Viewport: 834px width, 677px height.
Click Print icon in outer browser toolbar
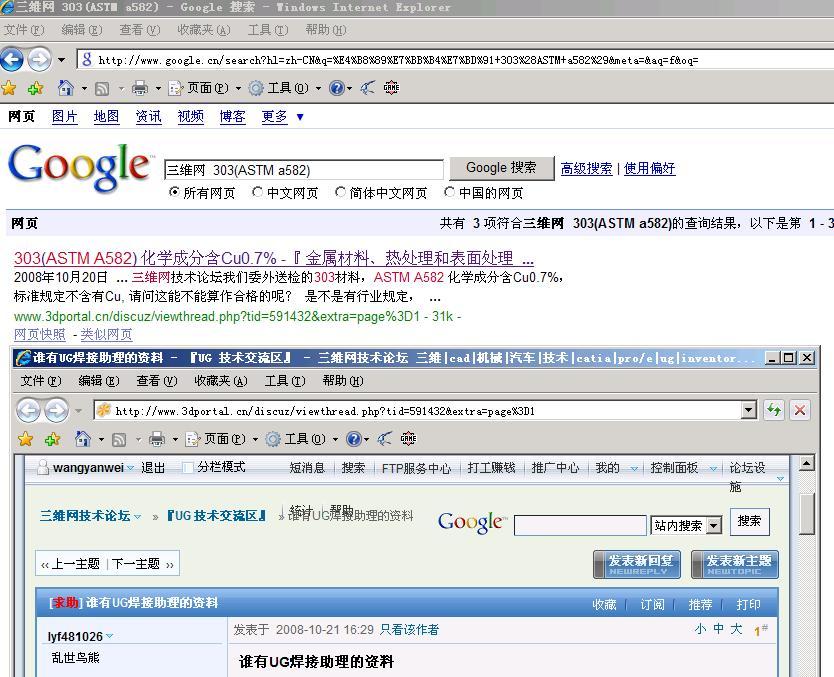pyautogui.click(x=140, y=88)
